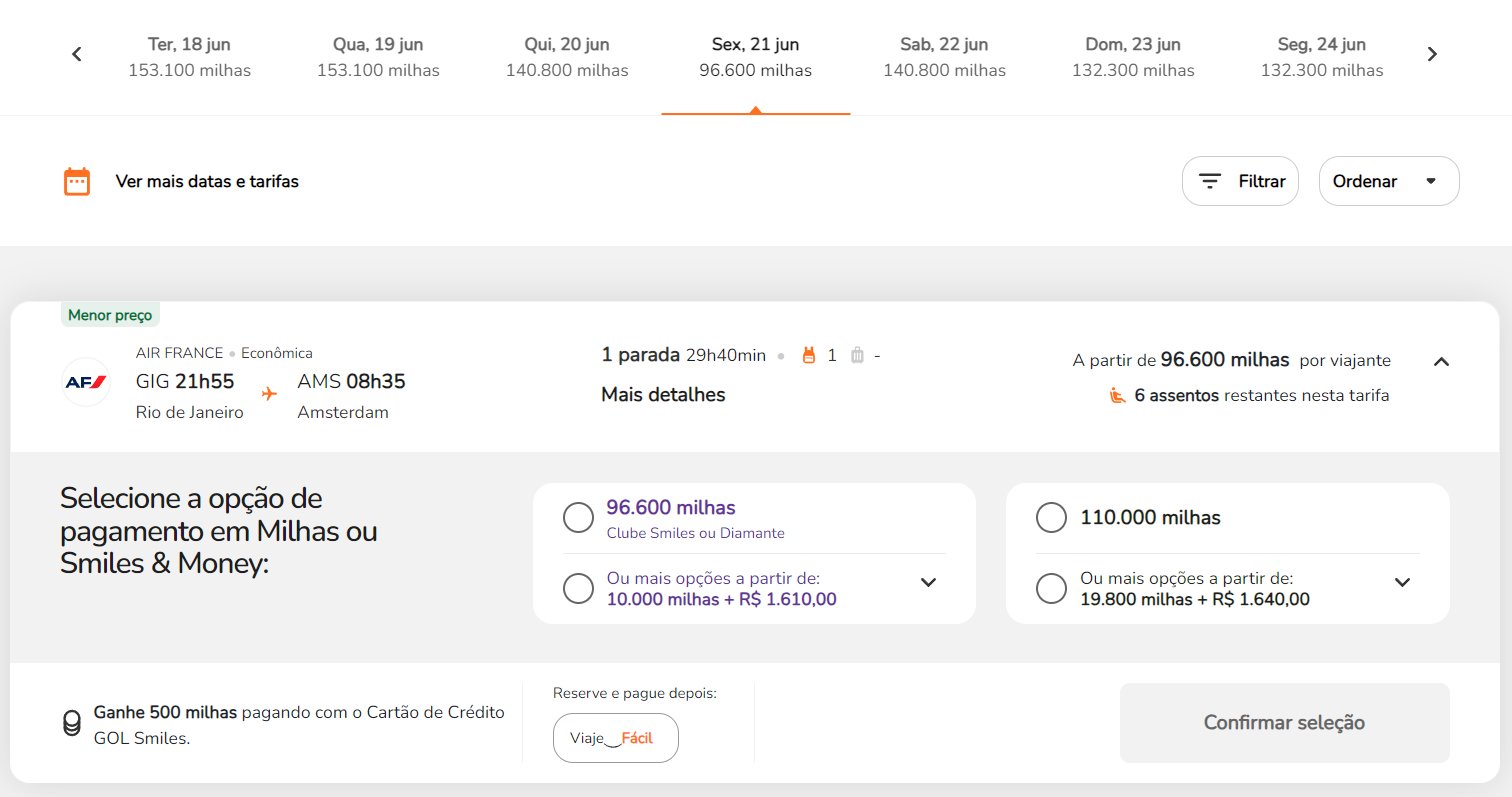1512x797 pixels.
Task: Click the AIR FRANCE Econômica label
Action: point(224,353)
